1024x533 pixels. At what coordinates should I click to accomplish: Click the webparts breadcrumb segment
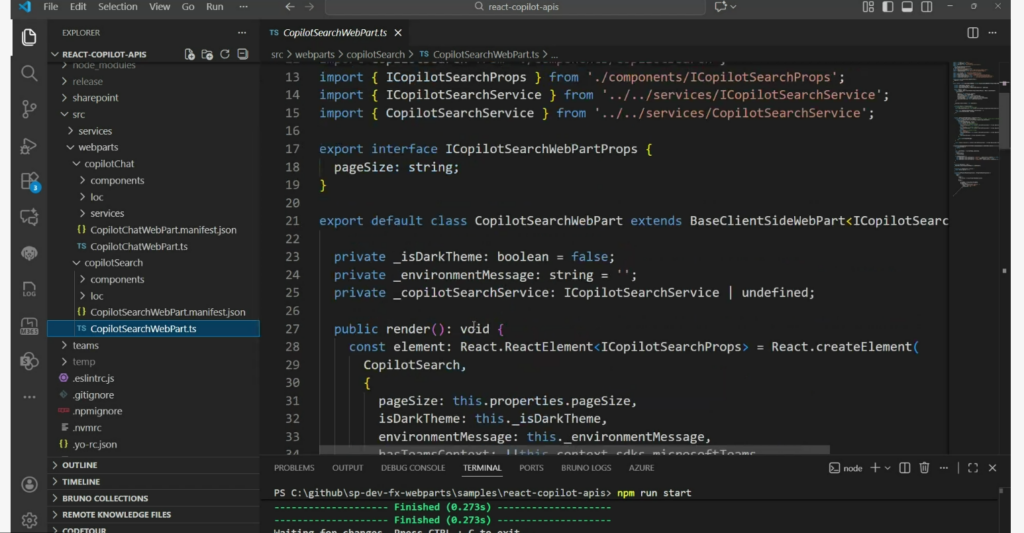314,54
